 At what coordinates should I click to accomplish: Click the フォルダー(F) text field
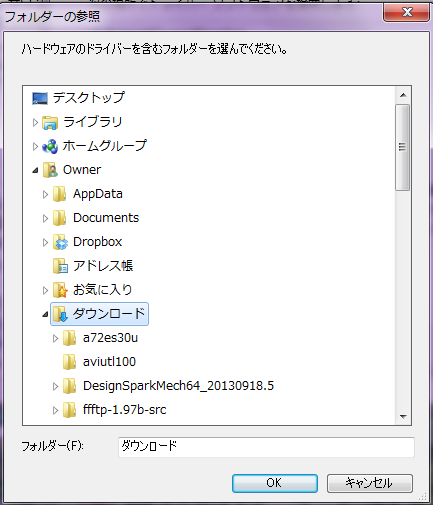(266, 447)
